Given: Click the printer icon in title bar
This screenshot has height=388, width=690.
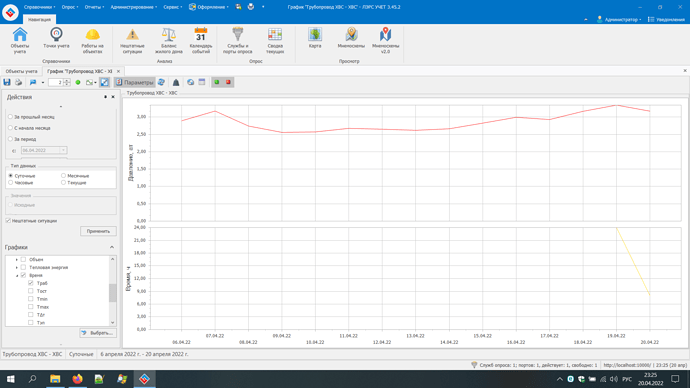Looking at the screenshot, I should [x=251, y=7].
